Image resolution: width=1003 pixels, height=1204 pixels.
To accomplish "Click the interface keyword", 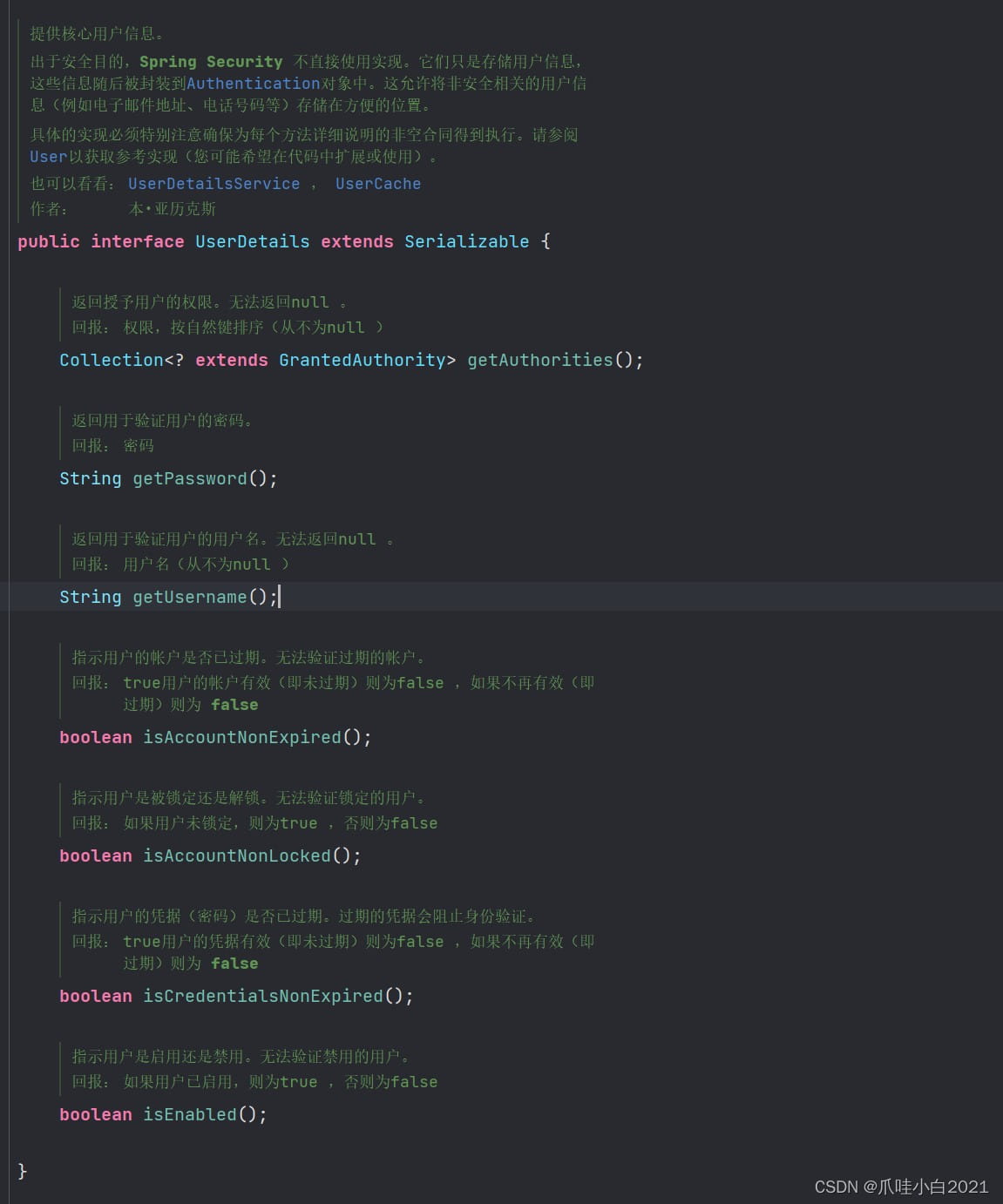I will click(137, 241).
